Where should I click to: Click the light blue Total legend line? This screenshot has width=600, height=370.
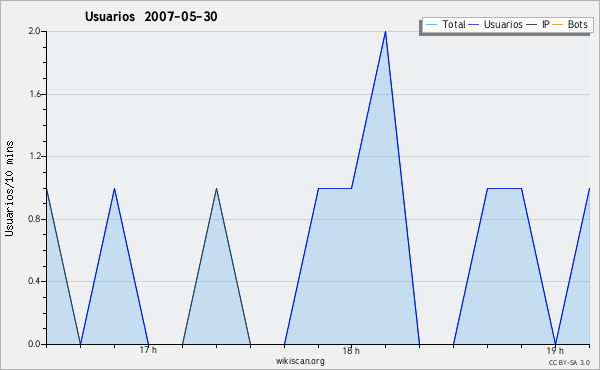tap(431, 25)
